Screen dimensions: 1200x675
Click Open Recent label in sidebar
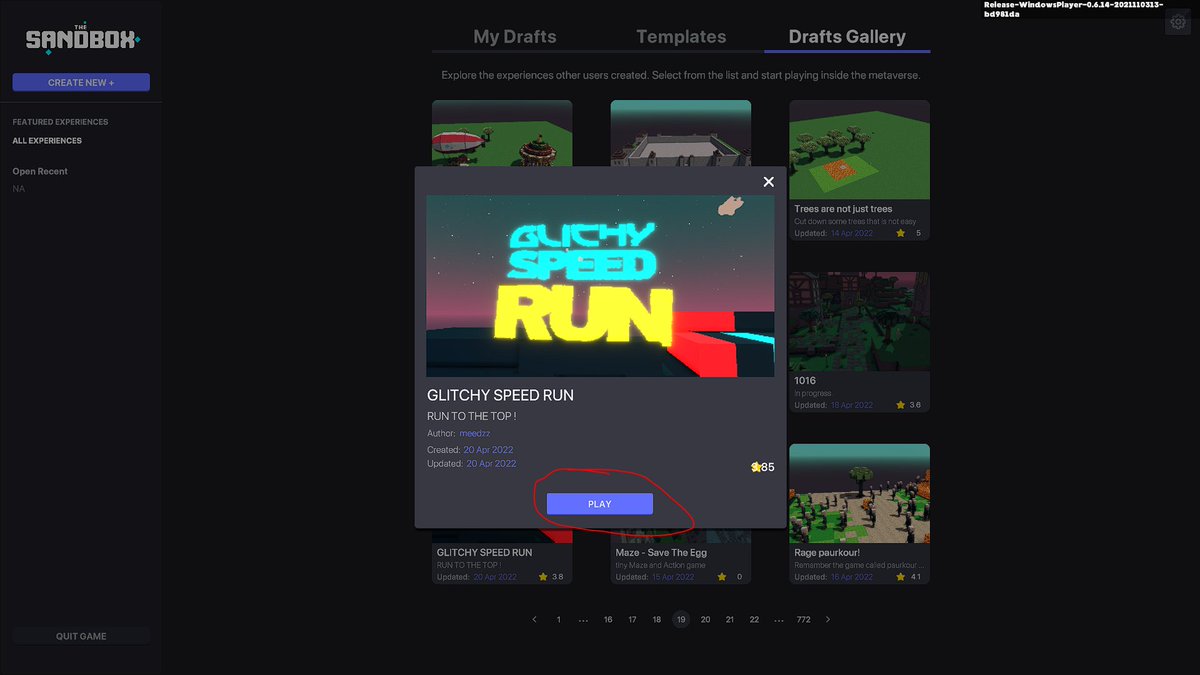point(40,171)
